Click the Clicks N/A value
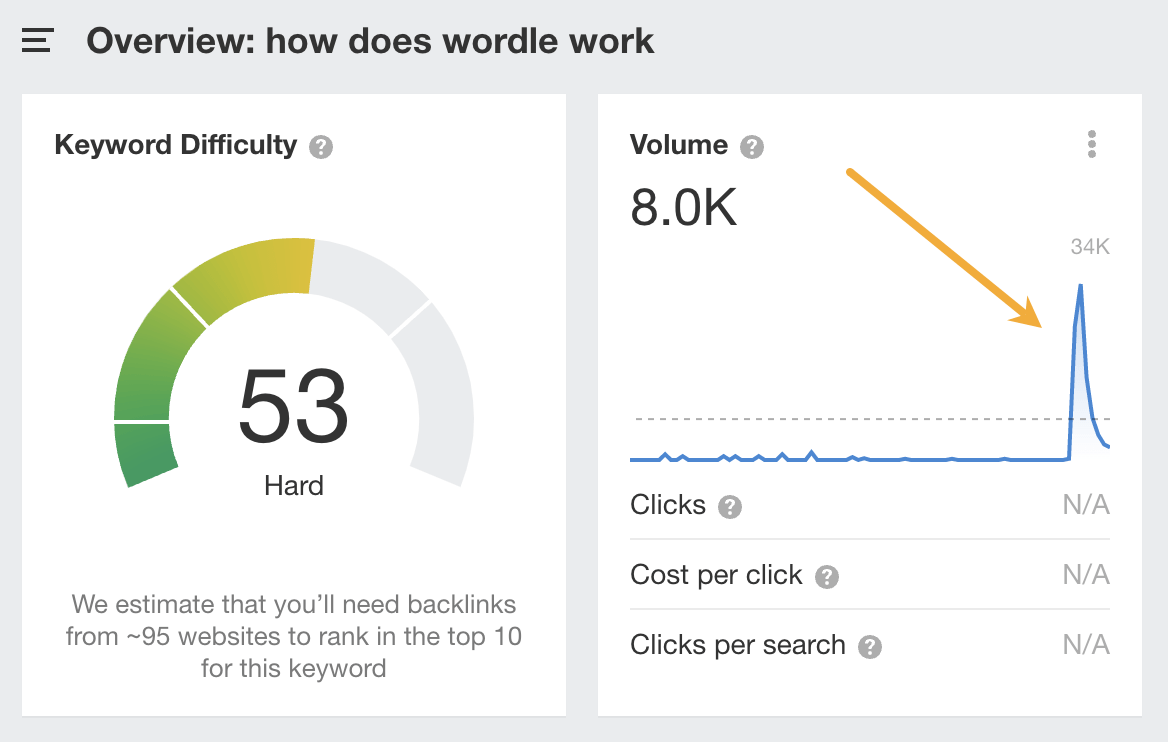 coord(1086,505)
